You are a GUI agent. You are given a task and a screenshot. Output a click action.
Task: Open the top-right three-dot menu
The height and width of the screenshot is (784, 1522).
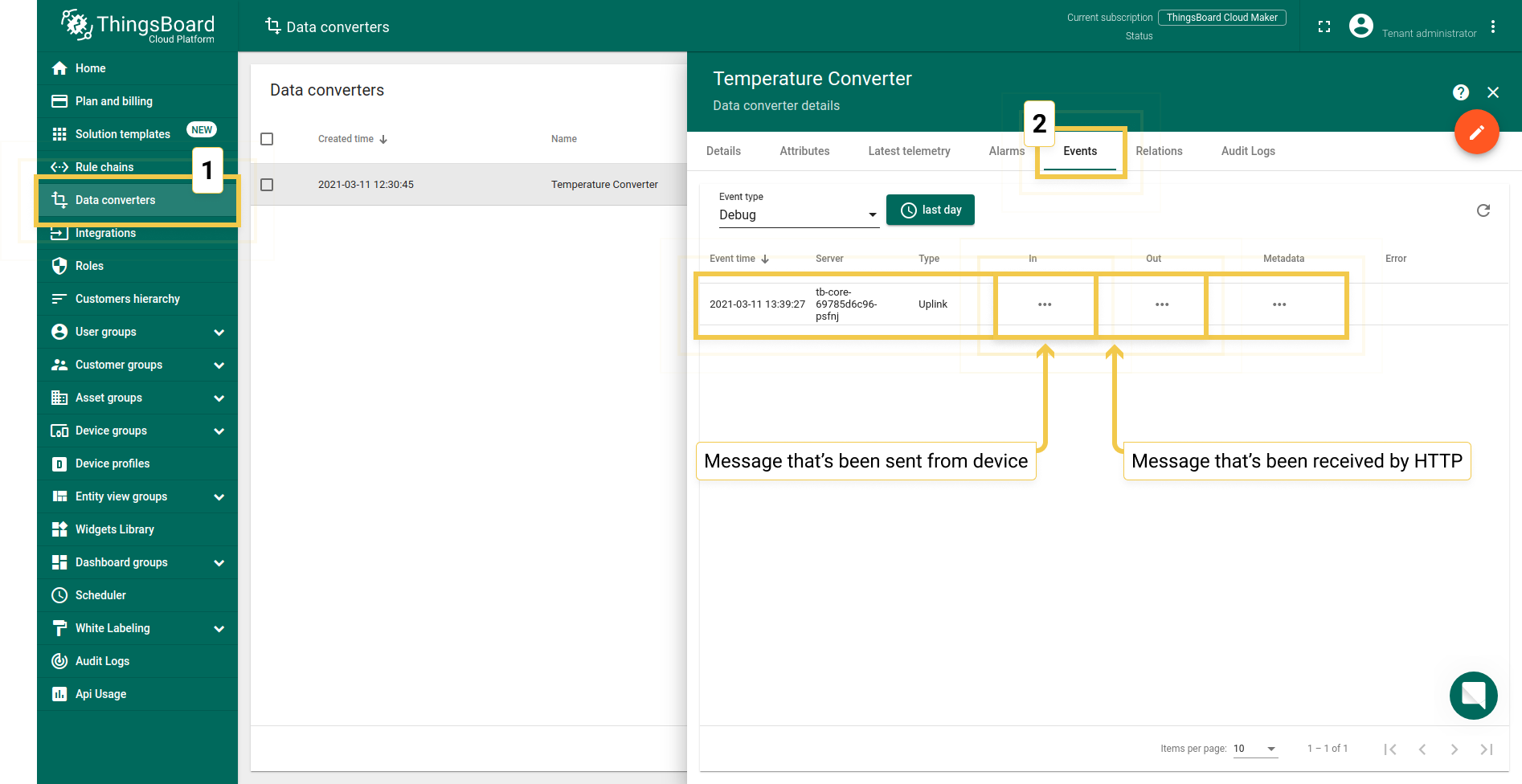pos(1493,27)
